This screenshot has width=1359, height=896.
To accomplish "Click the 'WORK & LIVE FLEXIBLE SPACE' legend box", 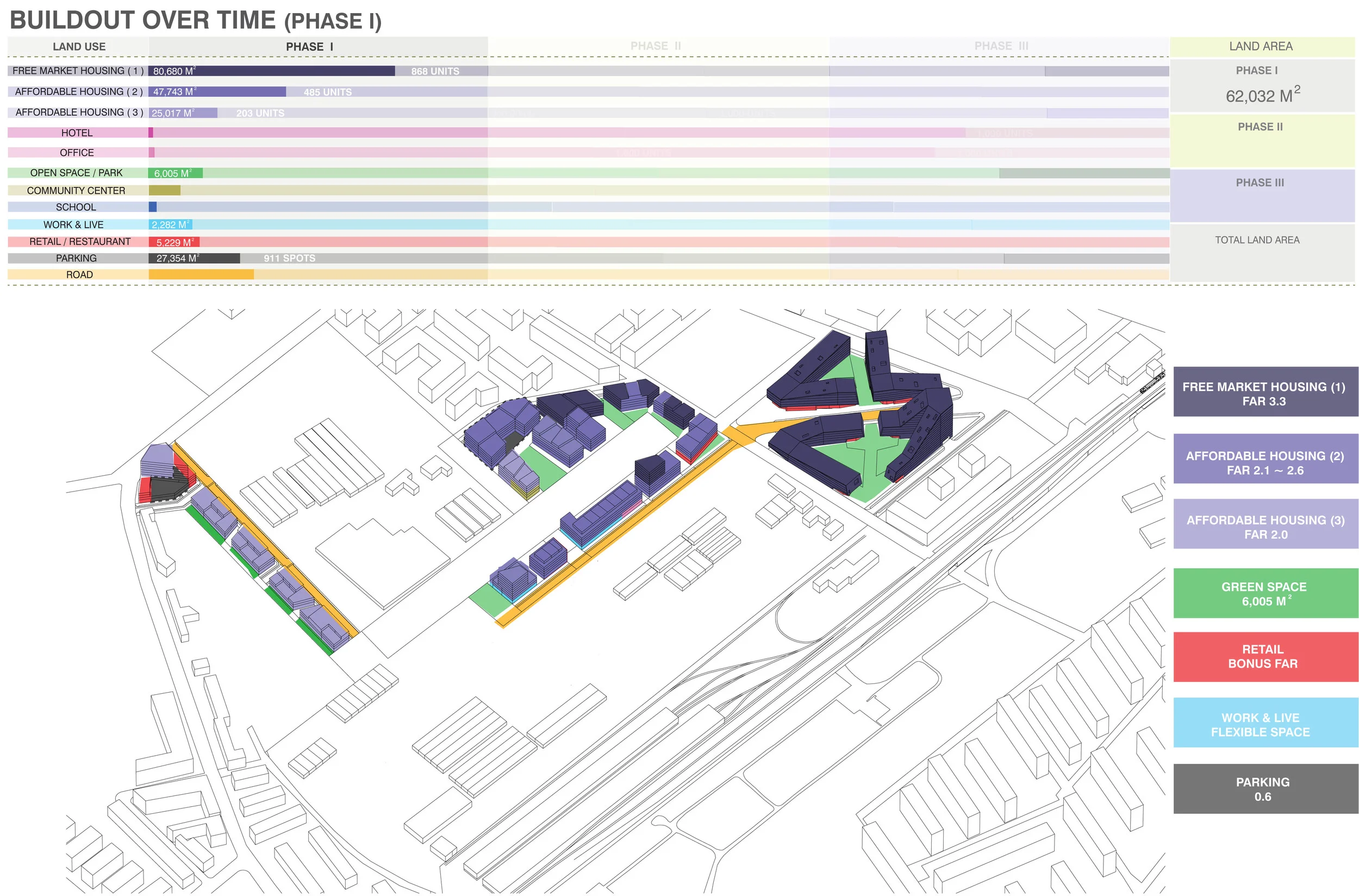I will [x=1266, y=722].
